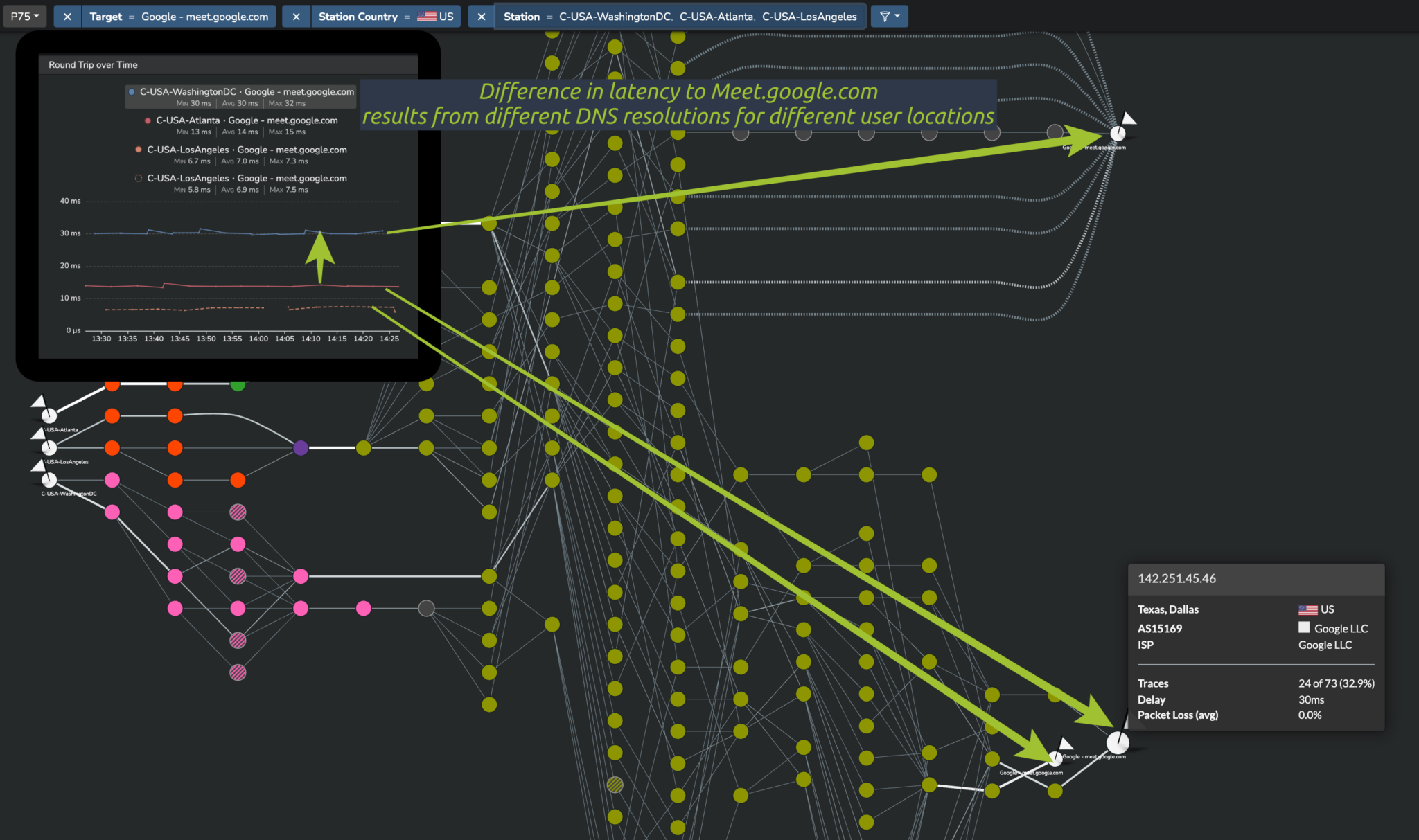This screenshot has height=840, width=1419.
Task: Open the P75 percentile dropdown
Action: [x=25, y=16]
